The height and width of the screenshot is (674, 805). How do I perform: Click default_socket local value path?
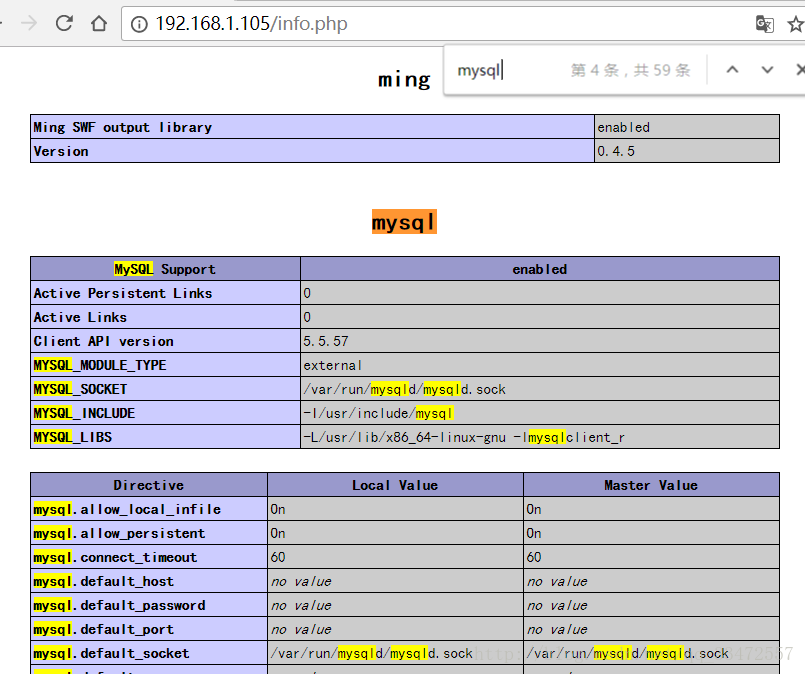click(372, 653)
